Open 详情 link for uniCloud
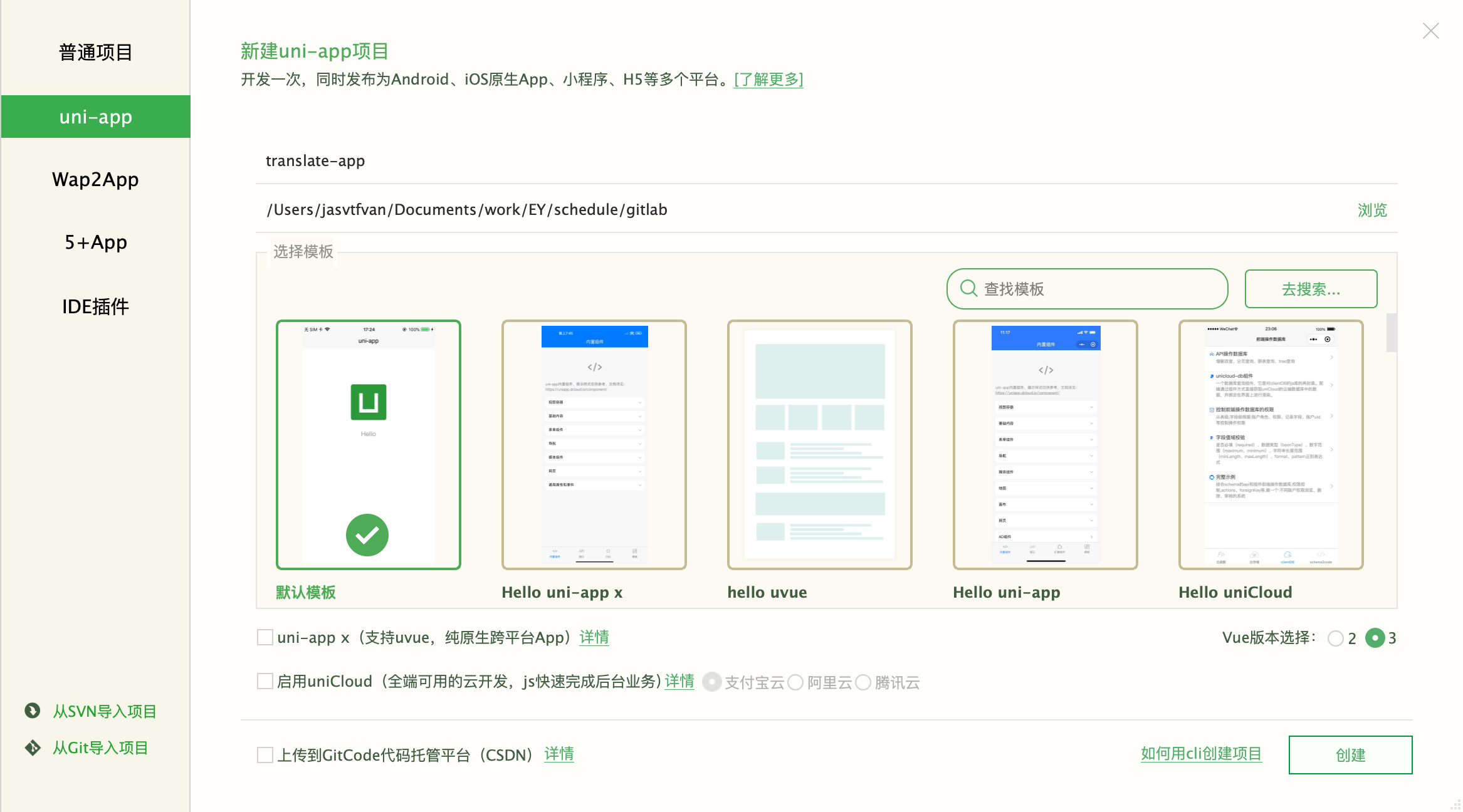1463x812 pixels. click(x=679, y=681)
